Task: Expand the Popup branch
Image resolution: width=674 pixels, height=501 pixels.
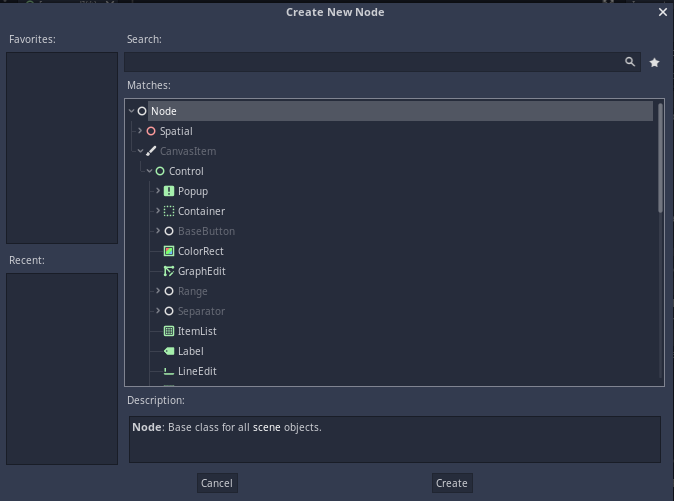Action: 158,191
